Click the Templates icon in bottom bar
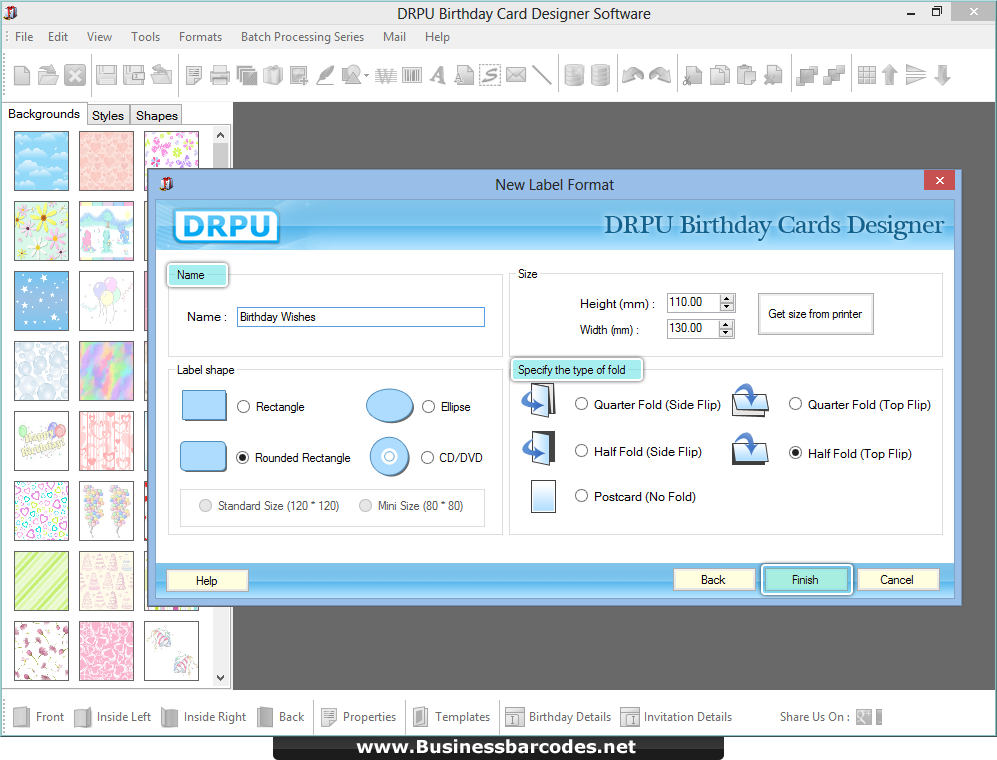The width and height of the screenshot is (997, 760). [420, 717]
